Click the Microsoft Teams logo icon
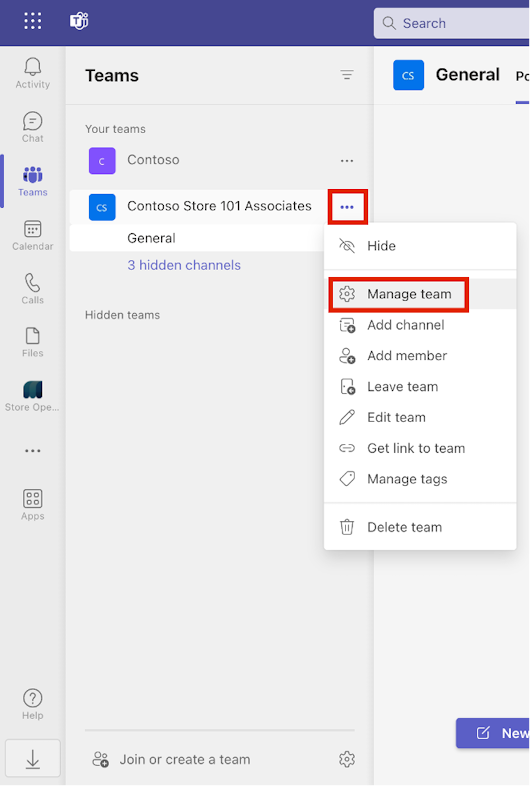The width and height of the screenshot is (530, 786). pyautogui.click(x=79, y=22)
